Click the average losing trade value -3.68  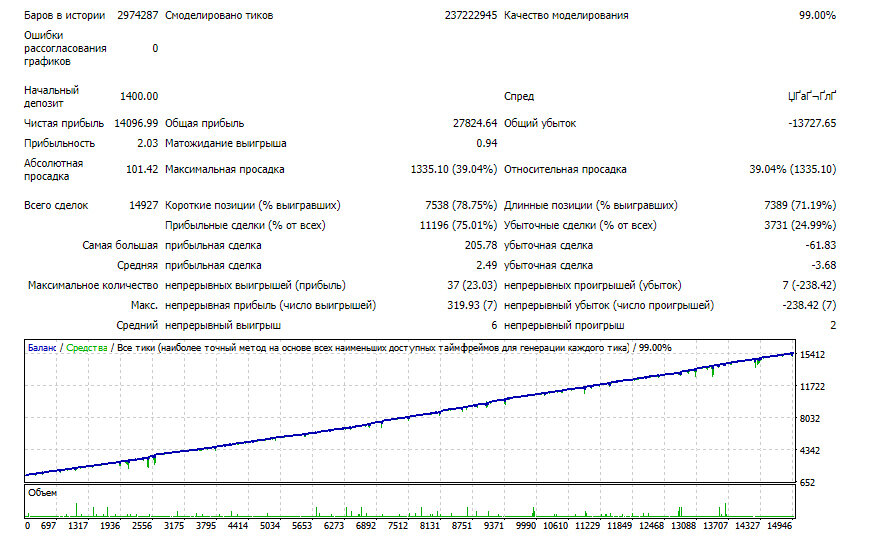click(x=823, y=265)
